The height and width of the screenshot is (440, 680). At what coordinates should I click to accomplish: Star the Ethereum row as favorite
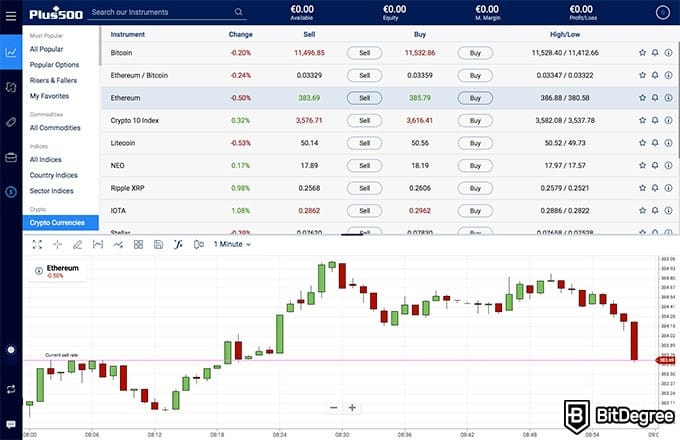click(x=642, y=98)
